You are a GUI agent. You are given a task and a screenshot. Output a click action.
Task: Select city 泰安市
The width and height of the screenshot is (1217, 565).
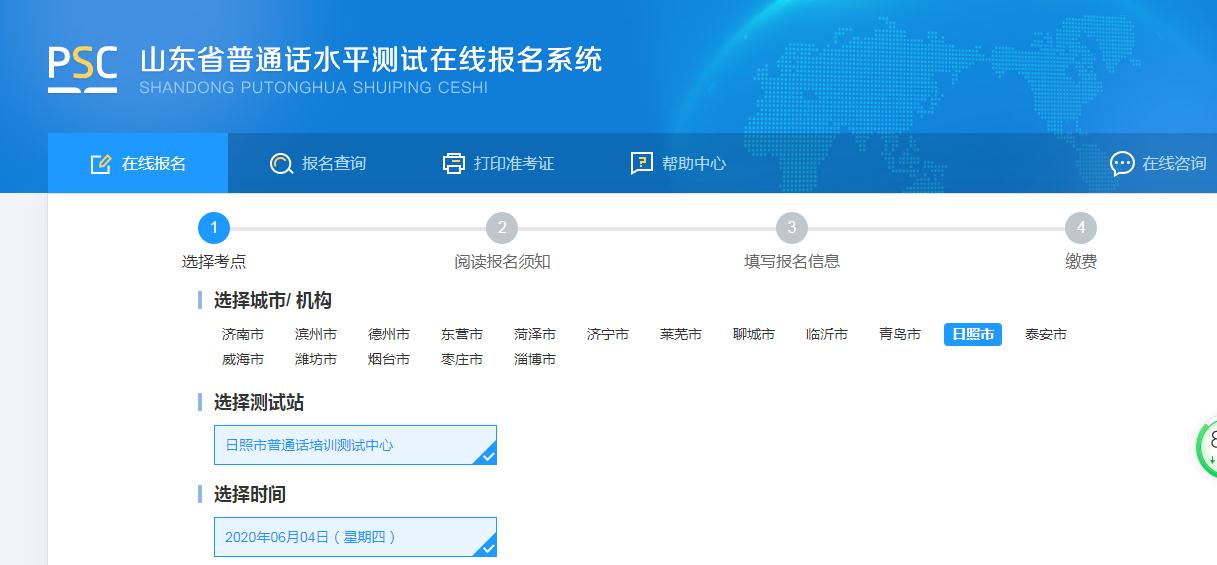[x=1046, y=334]
